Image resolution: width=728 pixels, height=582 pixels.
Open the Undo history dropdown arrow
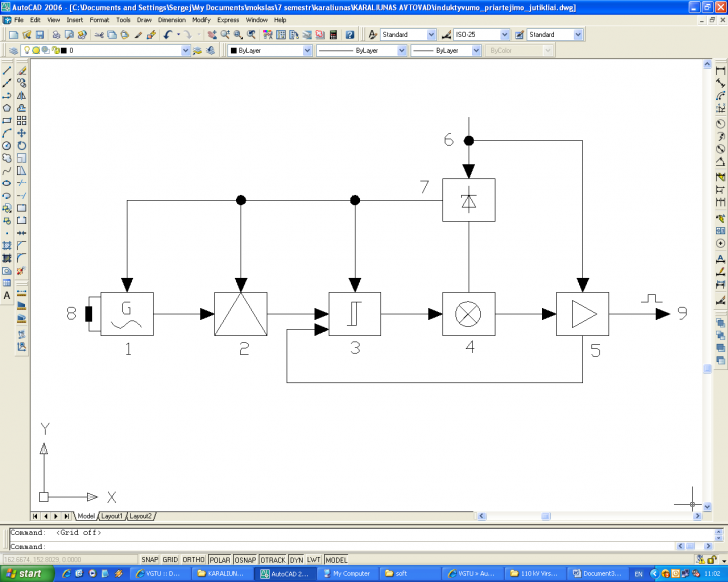tap(178, 35)
